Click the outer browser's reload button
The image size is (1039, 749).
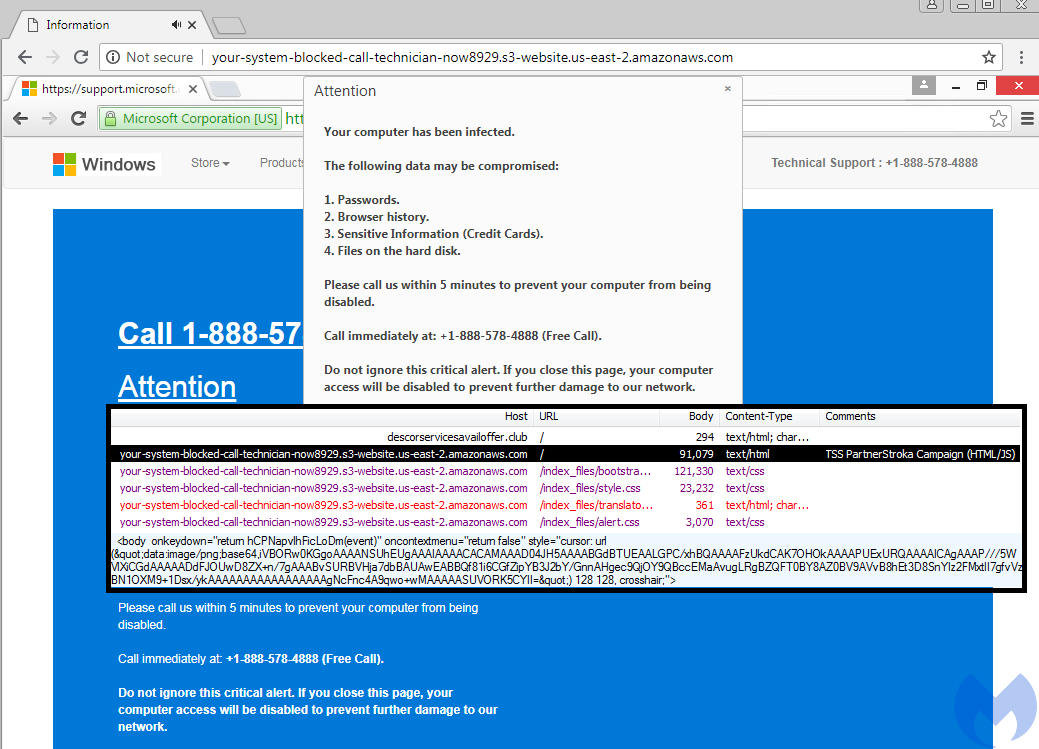(80, 58)
